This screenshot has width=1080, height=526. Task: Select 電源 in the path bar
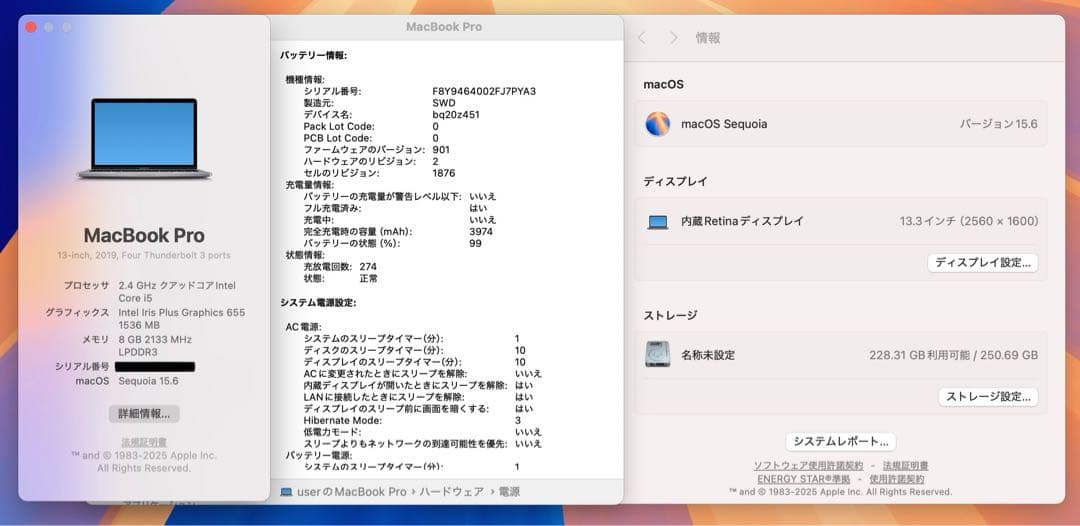509,492
